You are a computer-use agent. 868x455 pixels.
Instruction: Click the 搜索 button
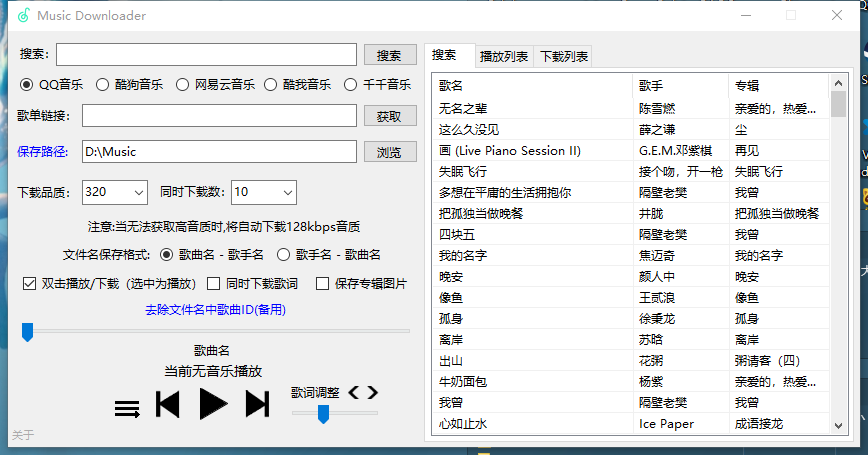pos(390,55)
